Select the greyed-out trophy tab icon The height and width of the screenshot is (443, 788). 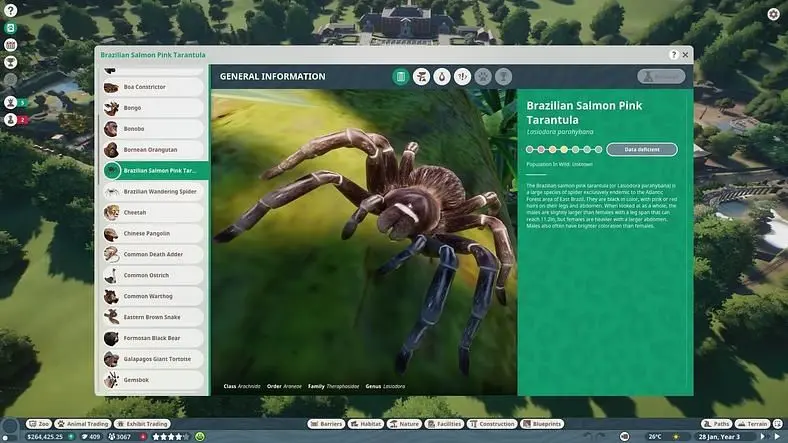[x=503, y=77]
